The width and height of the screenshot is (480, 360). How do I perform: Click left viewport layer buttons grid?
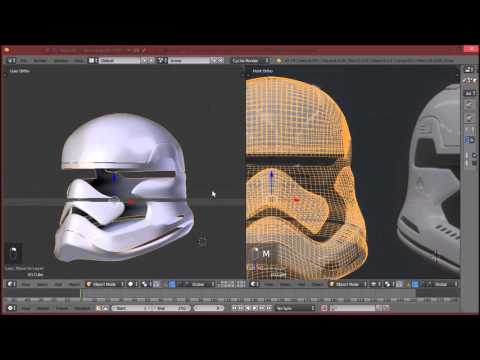(231, 284)
